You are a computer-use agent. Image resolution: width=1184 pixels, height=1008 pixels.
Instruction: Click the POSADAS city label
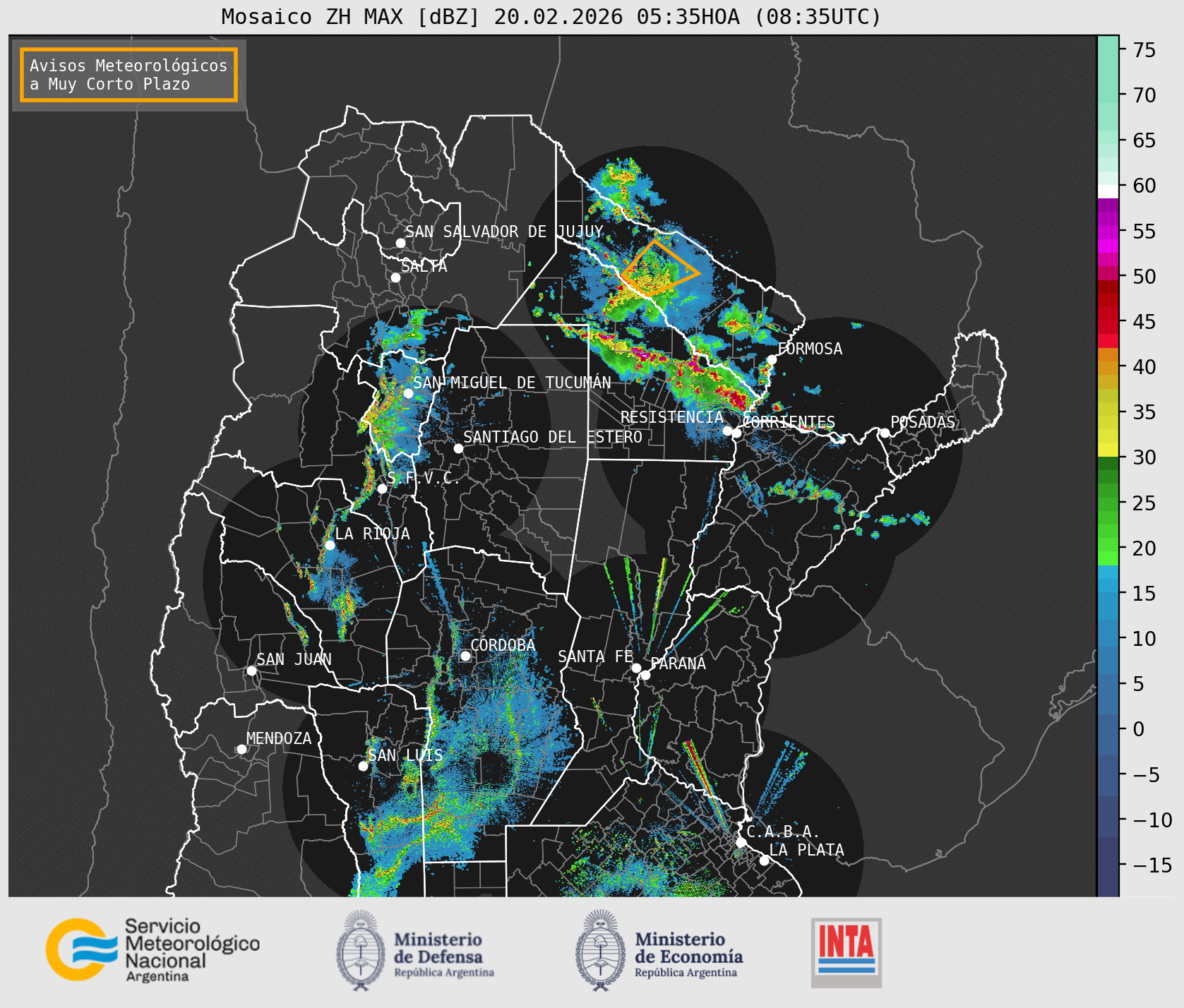pyautogui.click(x=923, y=422)
